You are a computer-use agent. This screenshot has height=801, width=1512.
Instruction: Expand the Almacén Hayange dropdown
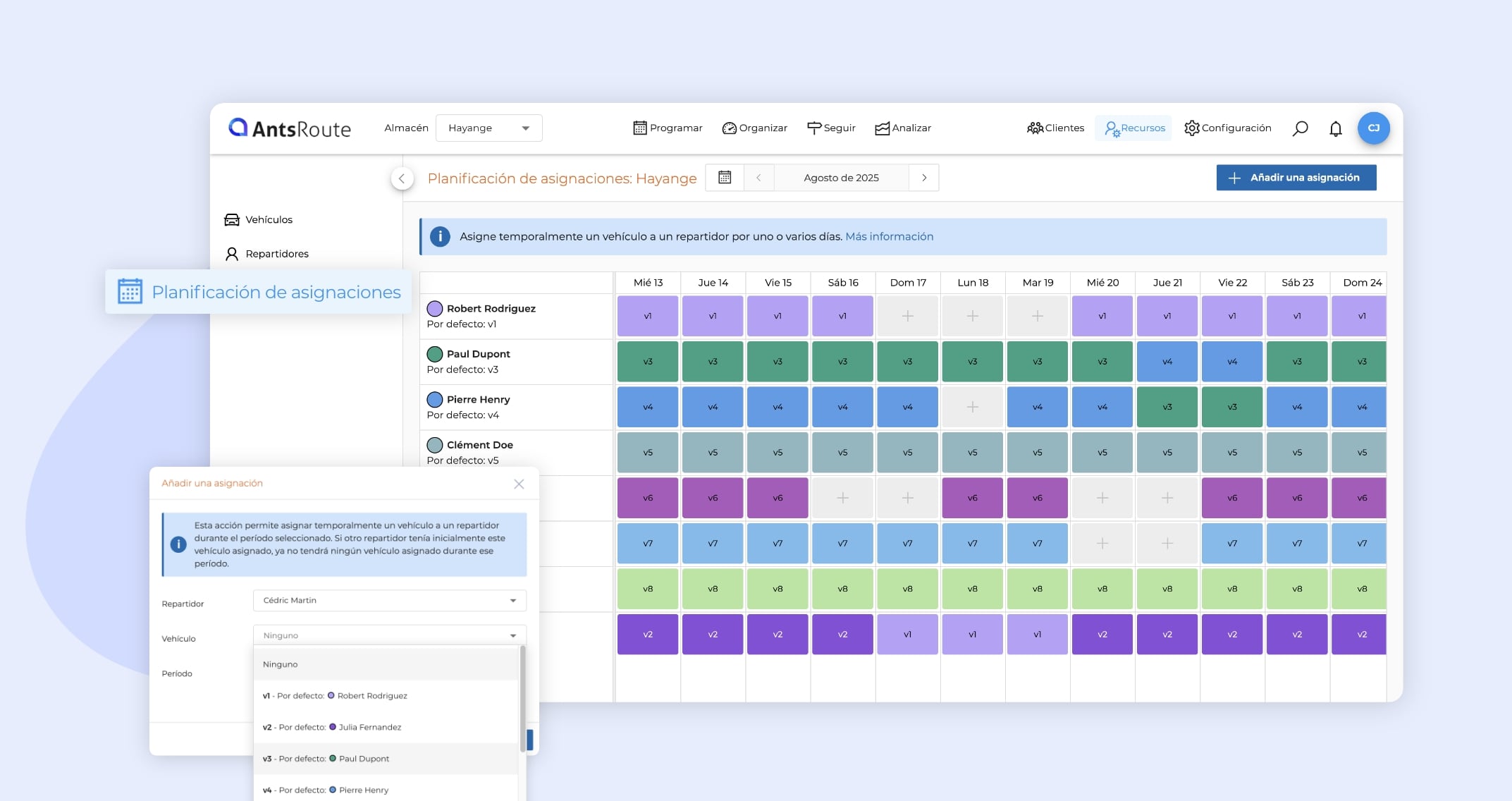click(x=488, y=128)
